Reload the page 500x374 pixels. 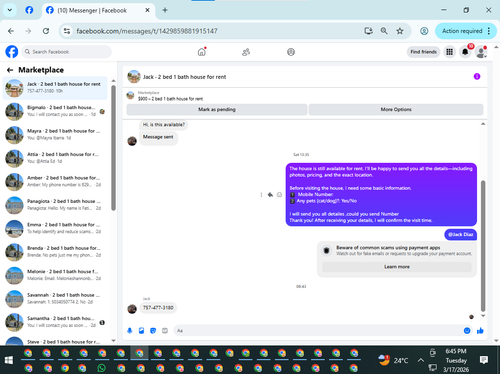pos(46,31)
